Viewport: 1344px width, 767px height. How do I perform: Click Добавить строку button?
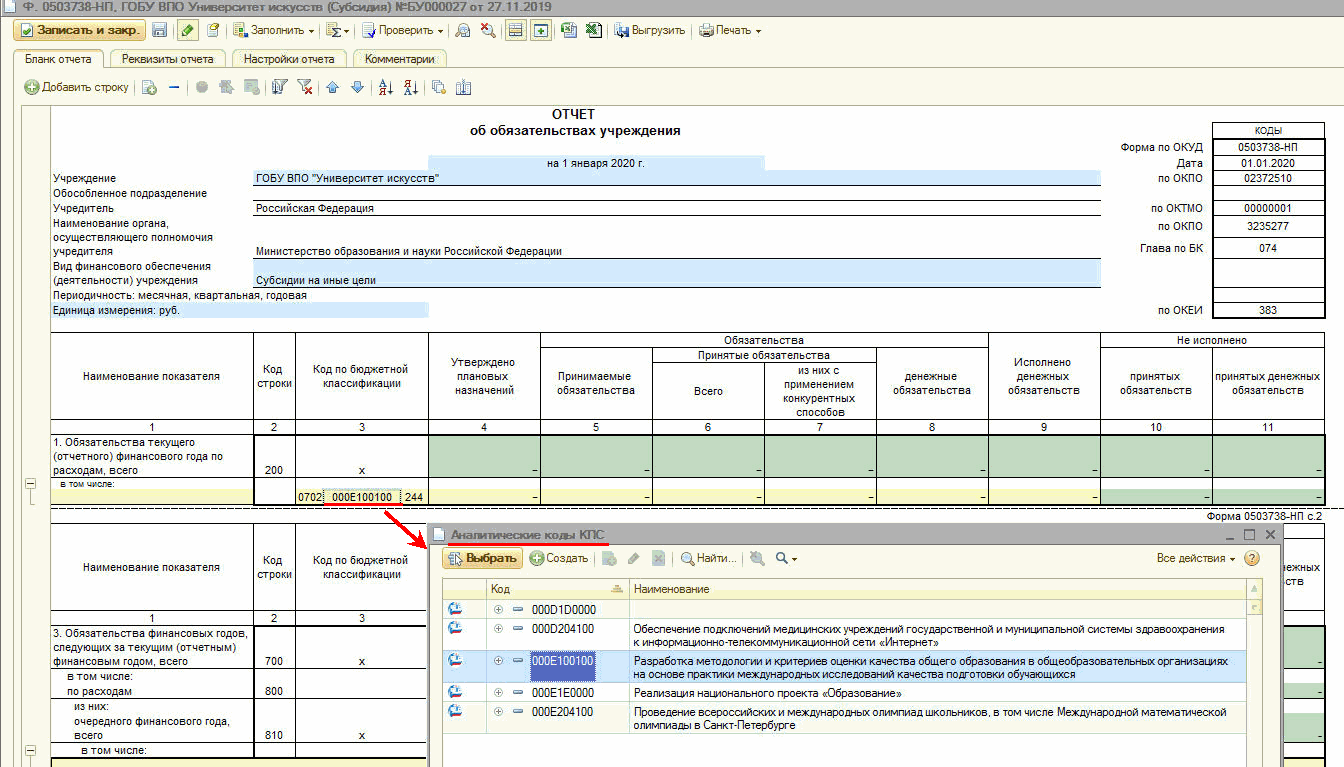click(x=77, y=87)
